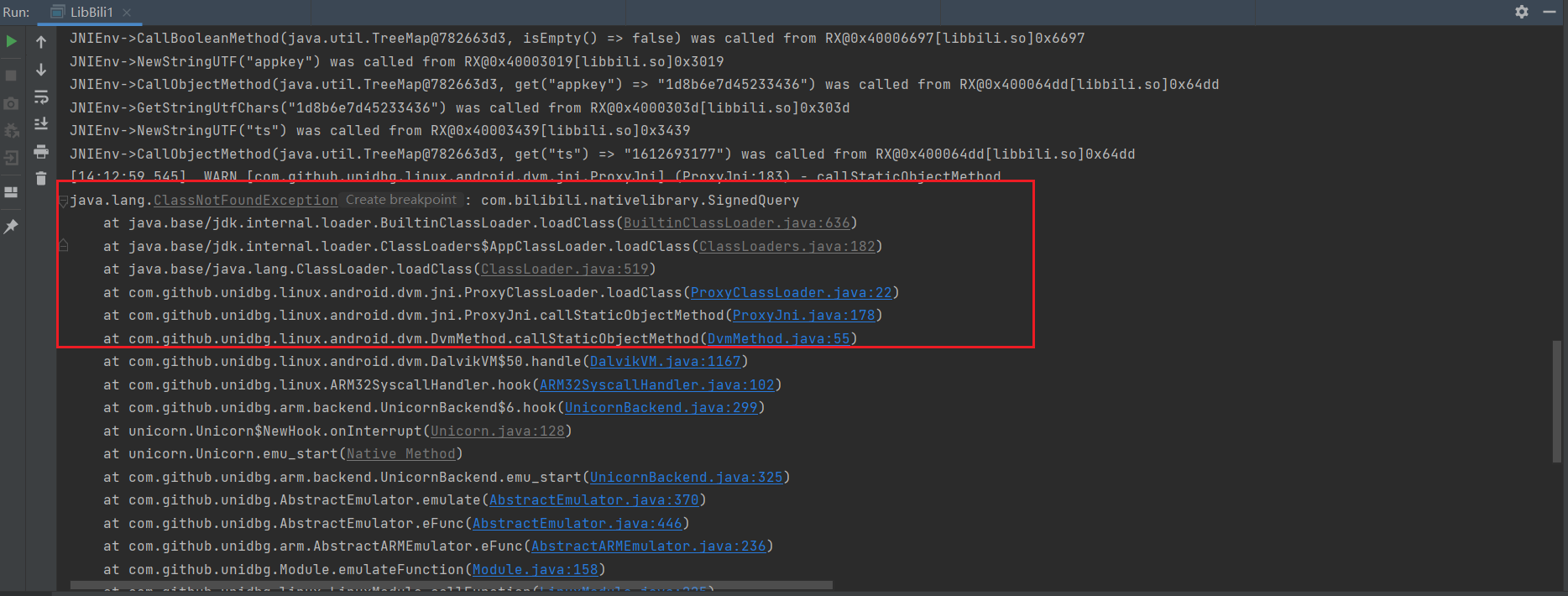Click the Print console output icon
1568x596 pixels.
tap(41, 152)
